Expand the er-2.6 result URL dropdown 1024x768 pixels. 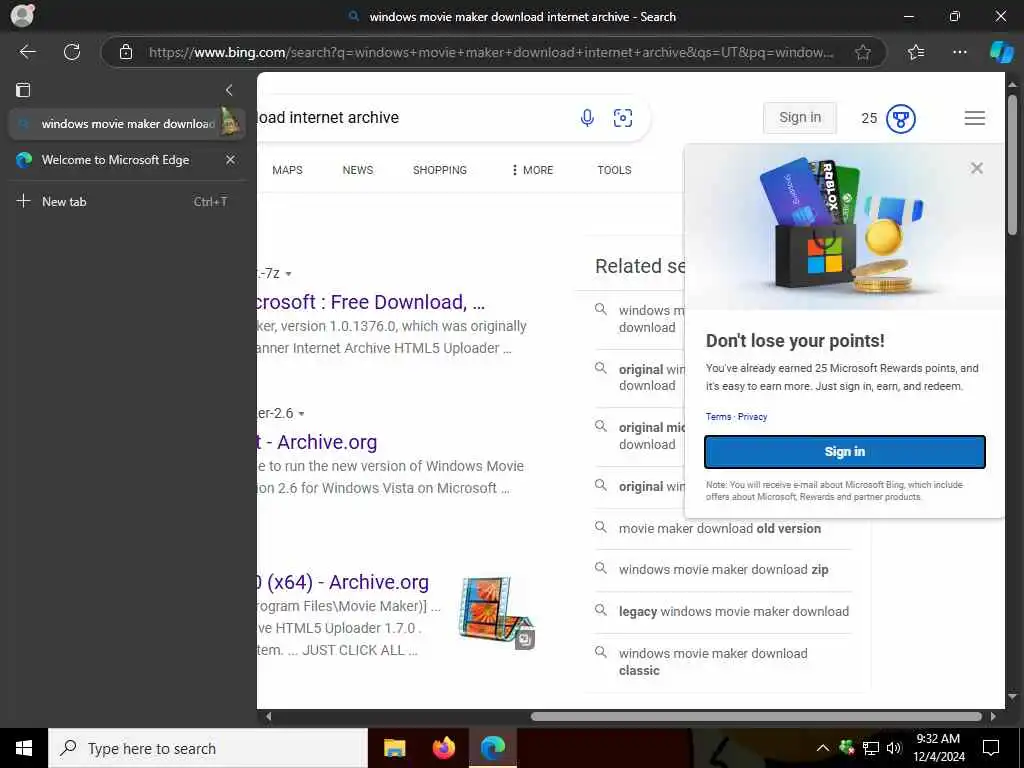tap(301, 414)
